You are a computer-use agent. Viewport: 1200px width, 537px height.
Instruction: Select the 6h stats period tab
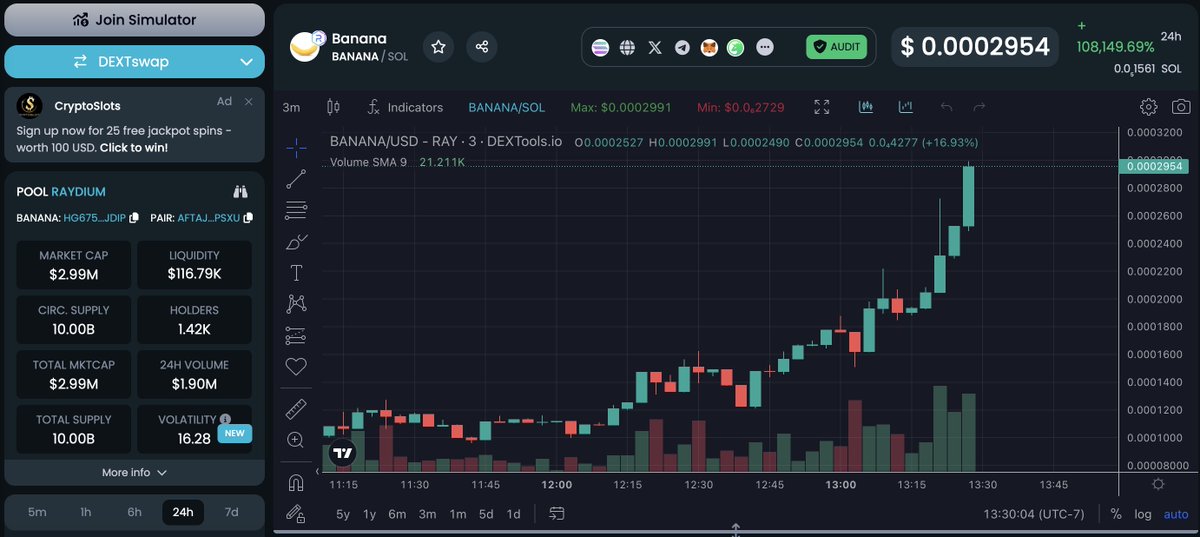point(134,512)
